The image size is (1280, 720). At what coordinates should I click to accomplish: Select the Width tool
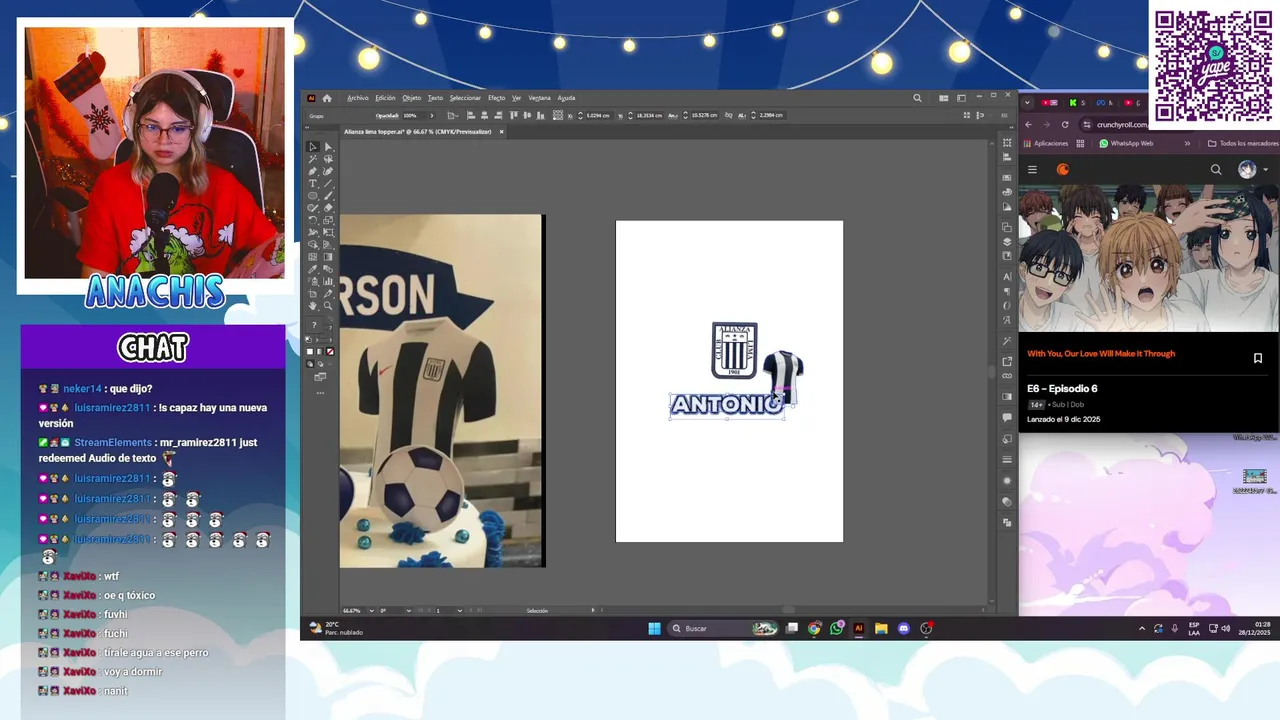pyautogui.click(x=313, y=232)
